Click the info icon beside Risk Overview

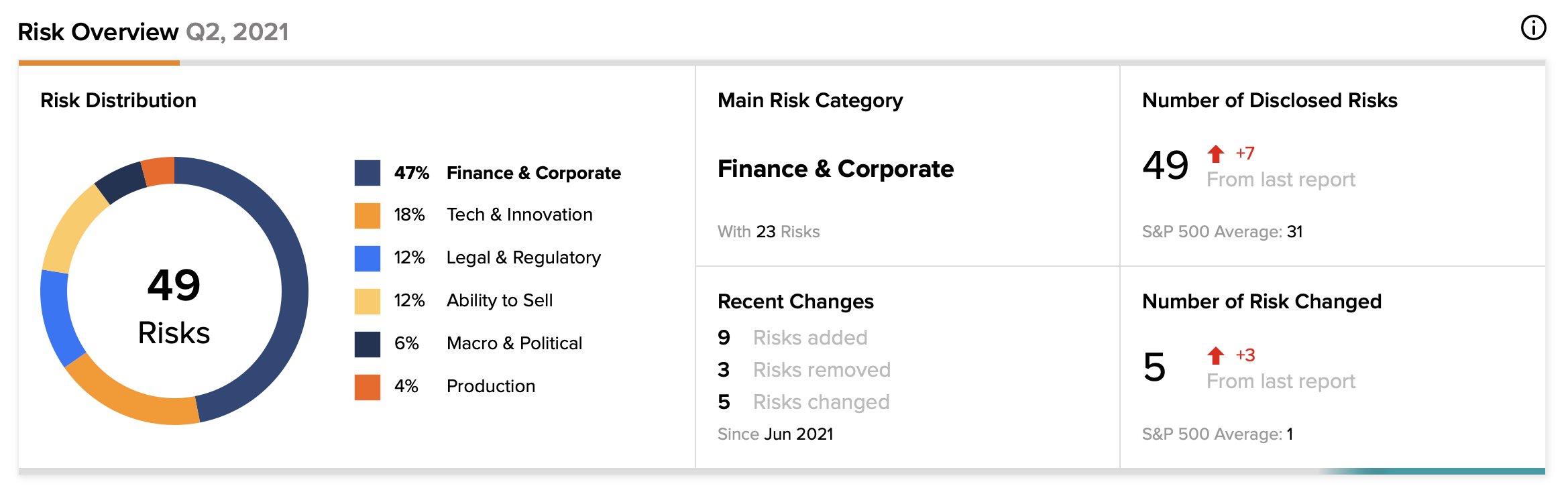[x=1533, y=28]
